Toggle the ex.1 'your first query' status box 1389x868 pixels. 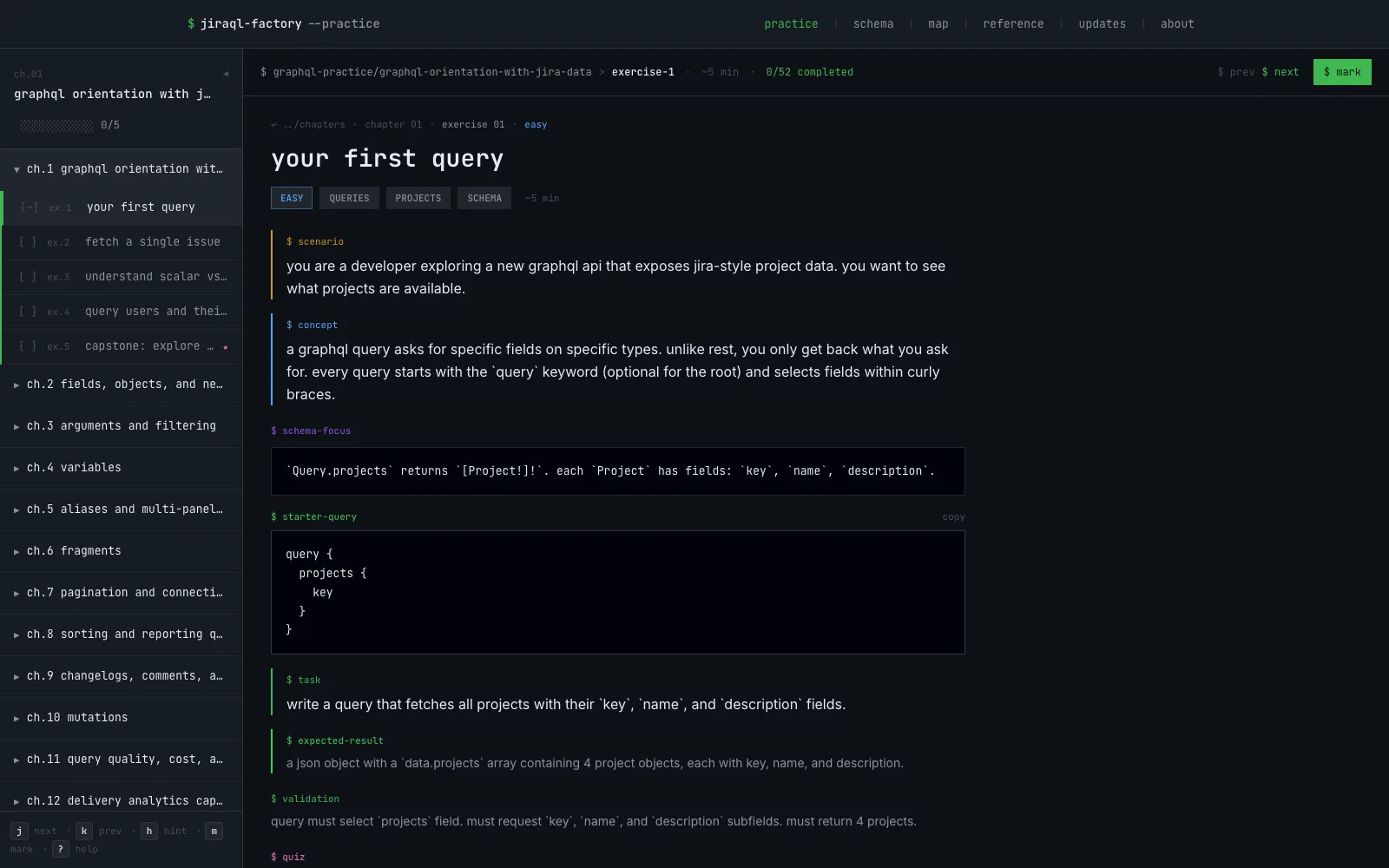[30, 207]
